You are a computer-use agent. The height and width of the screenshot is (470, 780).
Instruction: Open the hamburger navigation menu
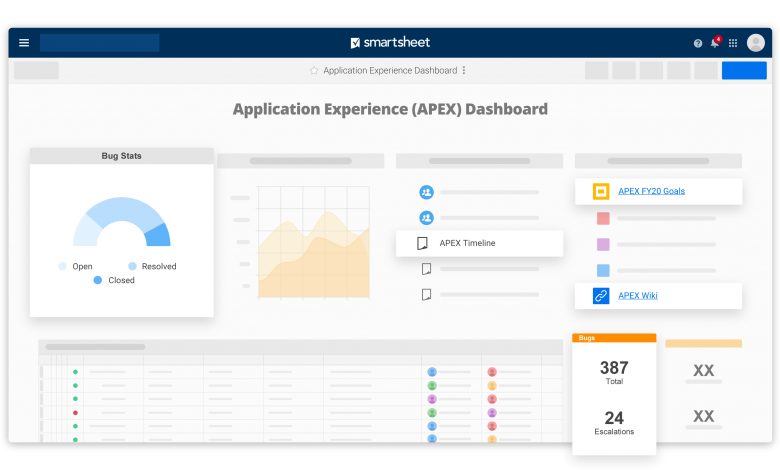24,43
